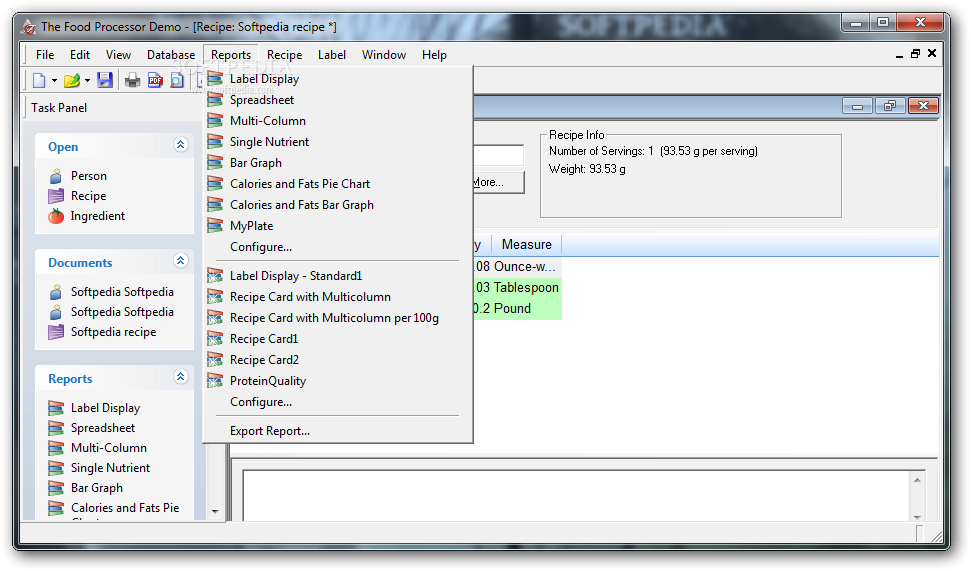The height and width of the screenshot is (571, 971).
Task: Open second Softpedia Softpedia document
Action: click(122, 312)
